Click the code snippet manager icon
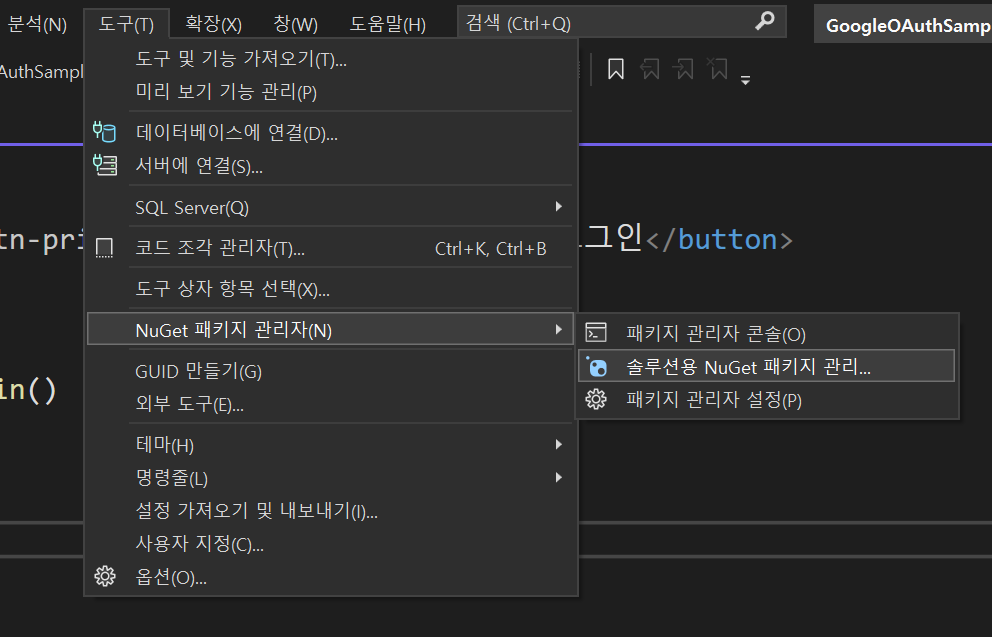992x637 pixels. 104,247
